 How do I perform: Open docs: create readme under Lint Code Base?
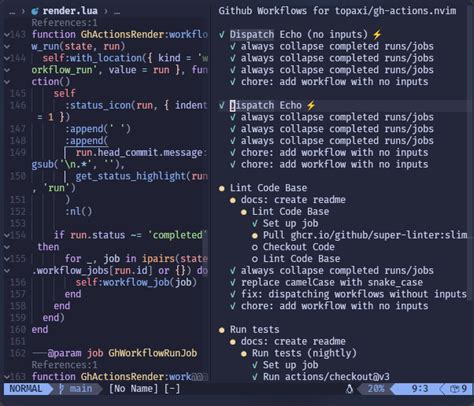(293, 200)
